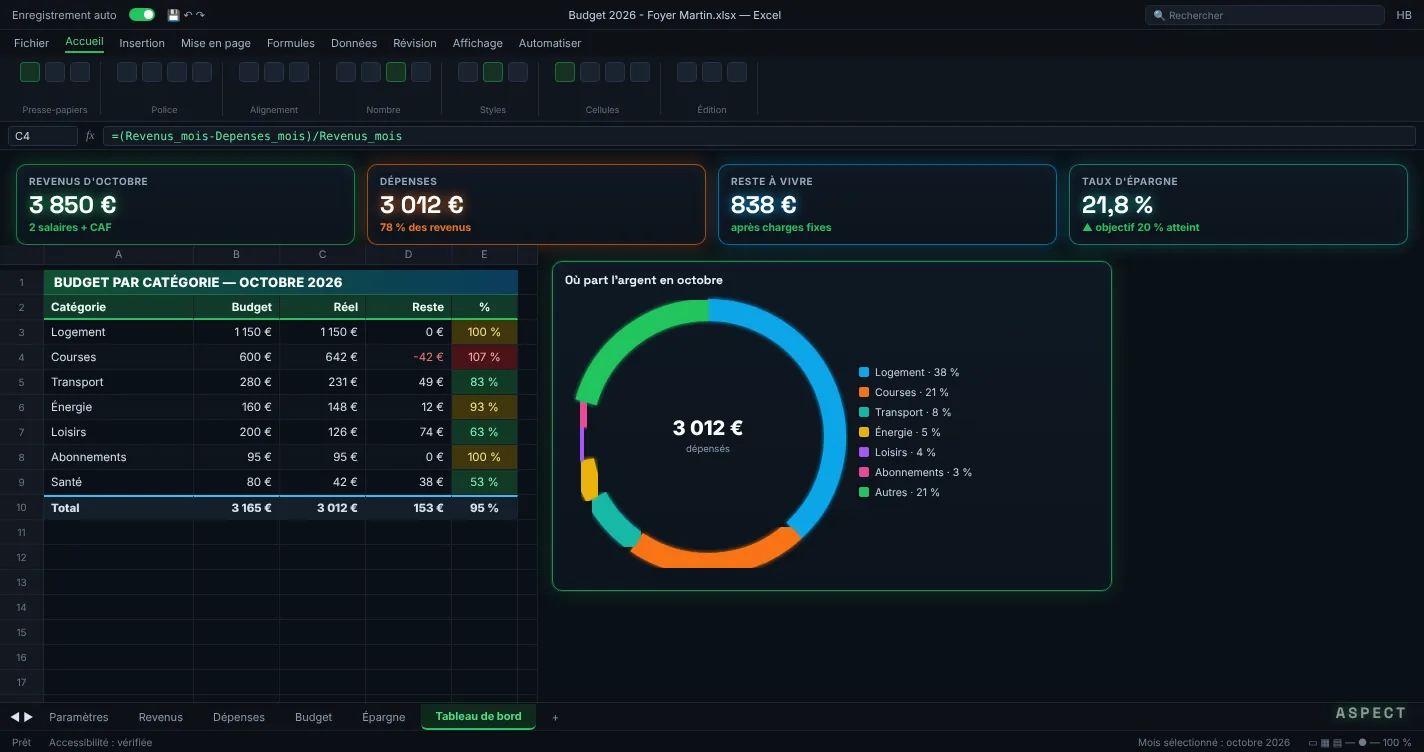Go to the next sheet with the right arrow

28,717
